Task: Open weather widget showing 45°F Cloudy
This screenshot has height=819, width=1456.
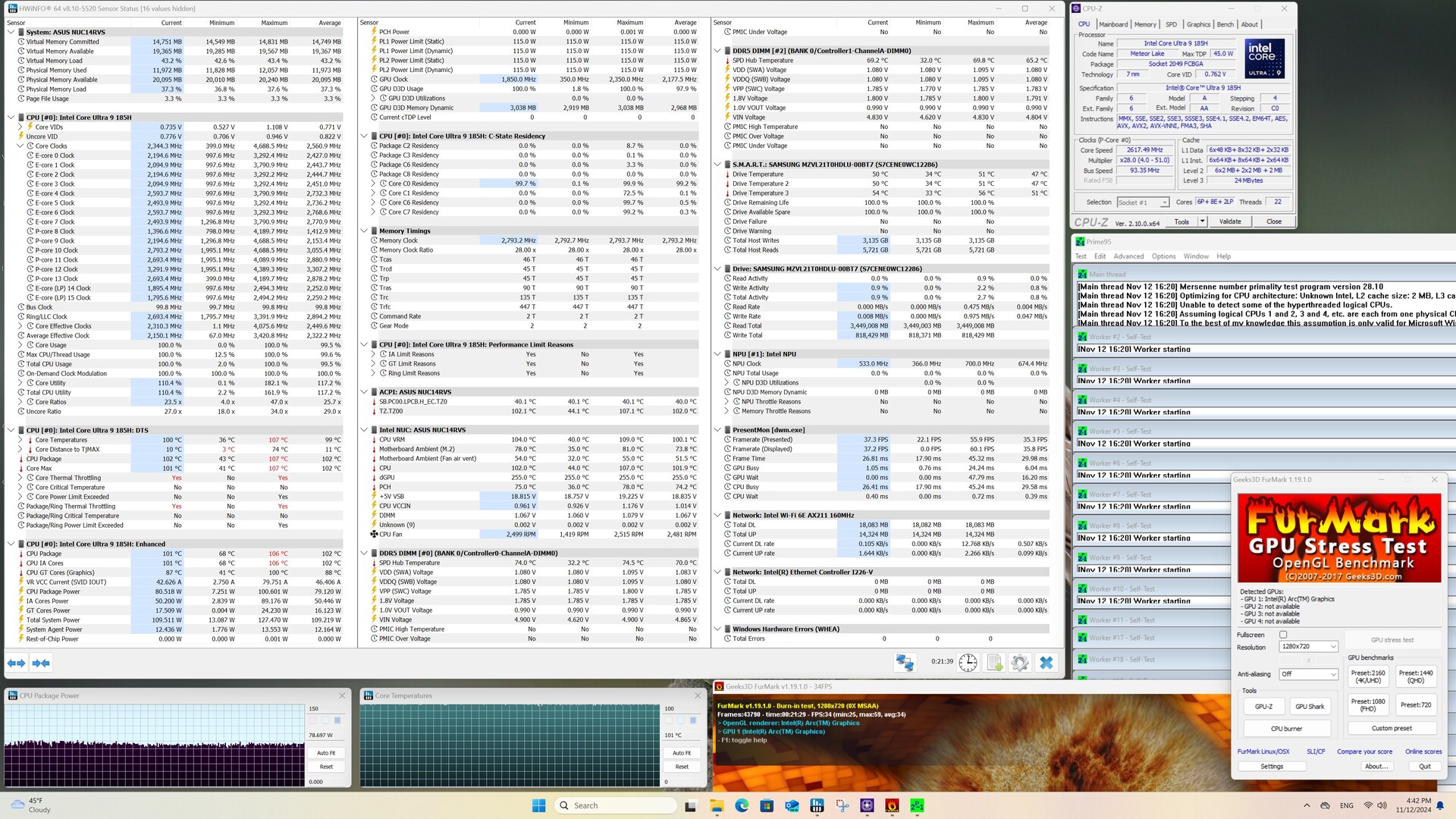Action: [30, 805]
